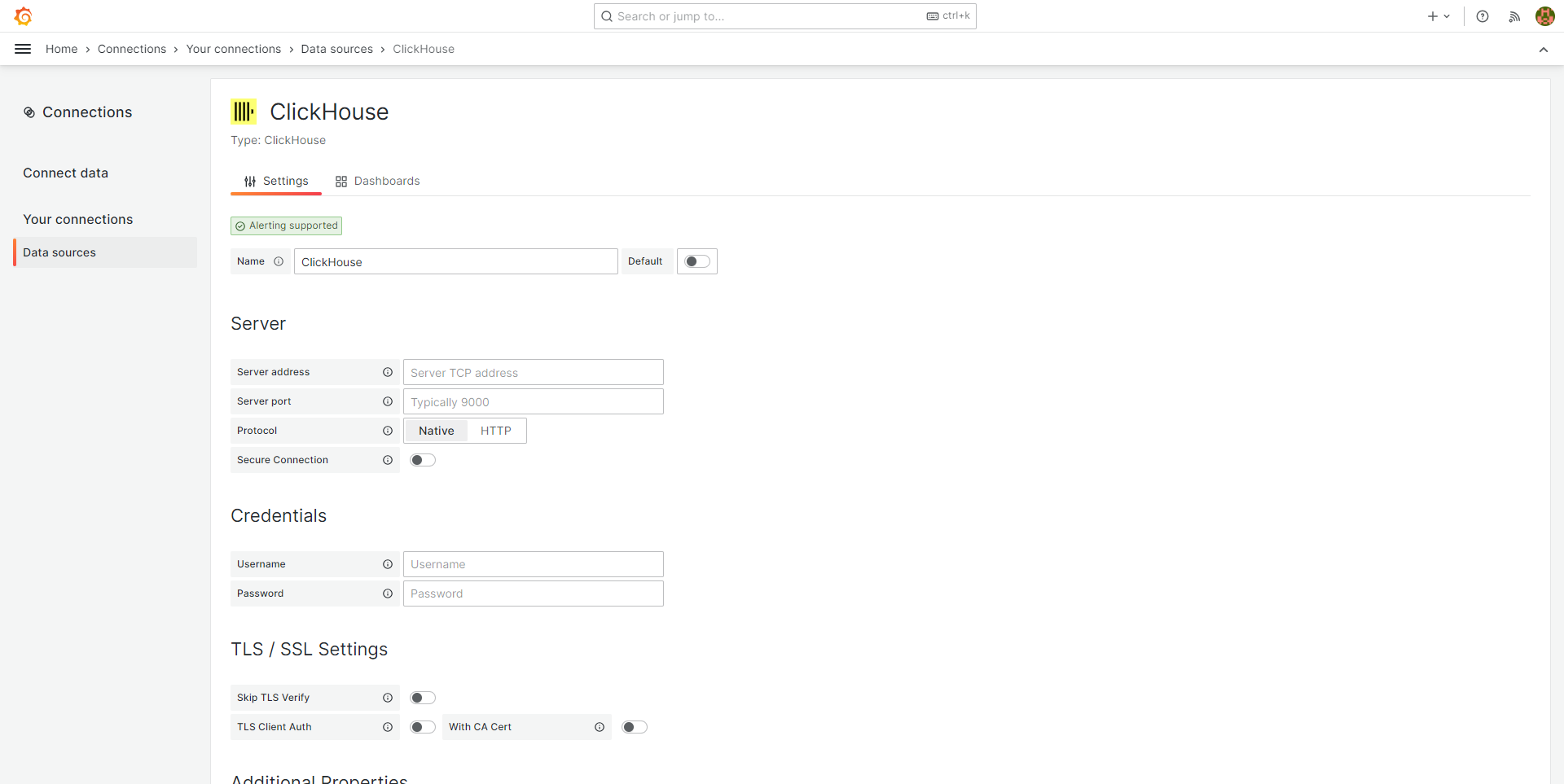The height and width of the screenshot is (784, 1564).
Task: Show info tooltip for Password
Action: [x=388, y=593]
